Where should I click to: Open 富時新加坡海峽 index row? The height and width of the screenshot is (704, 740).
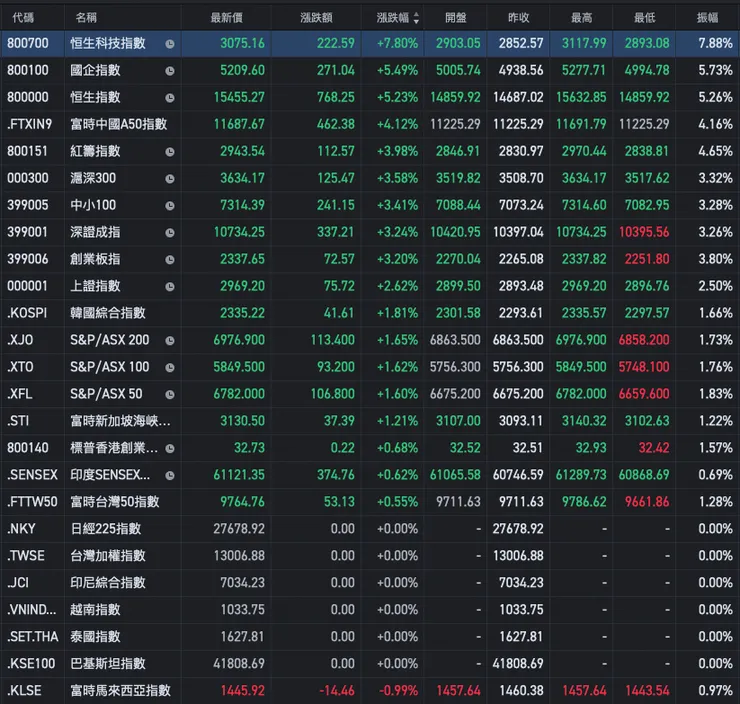pos(370,420)
